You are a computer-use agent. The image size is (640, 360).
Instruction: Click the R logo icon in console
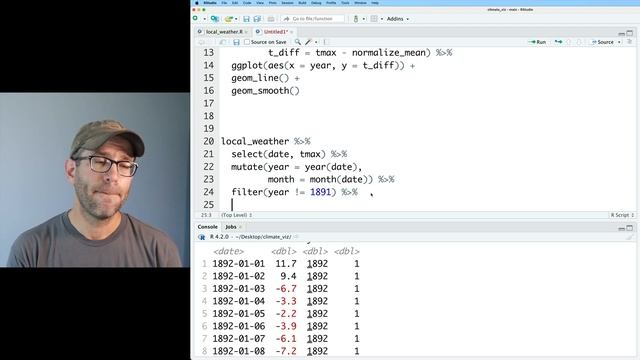201,237
